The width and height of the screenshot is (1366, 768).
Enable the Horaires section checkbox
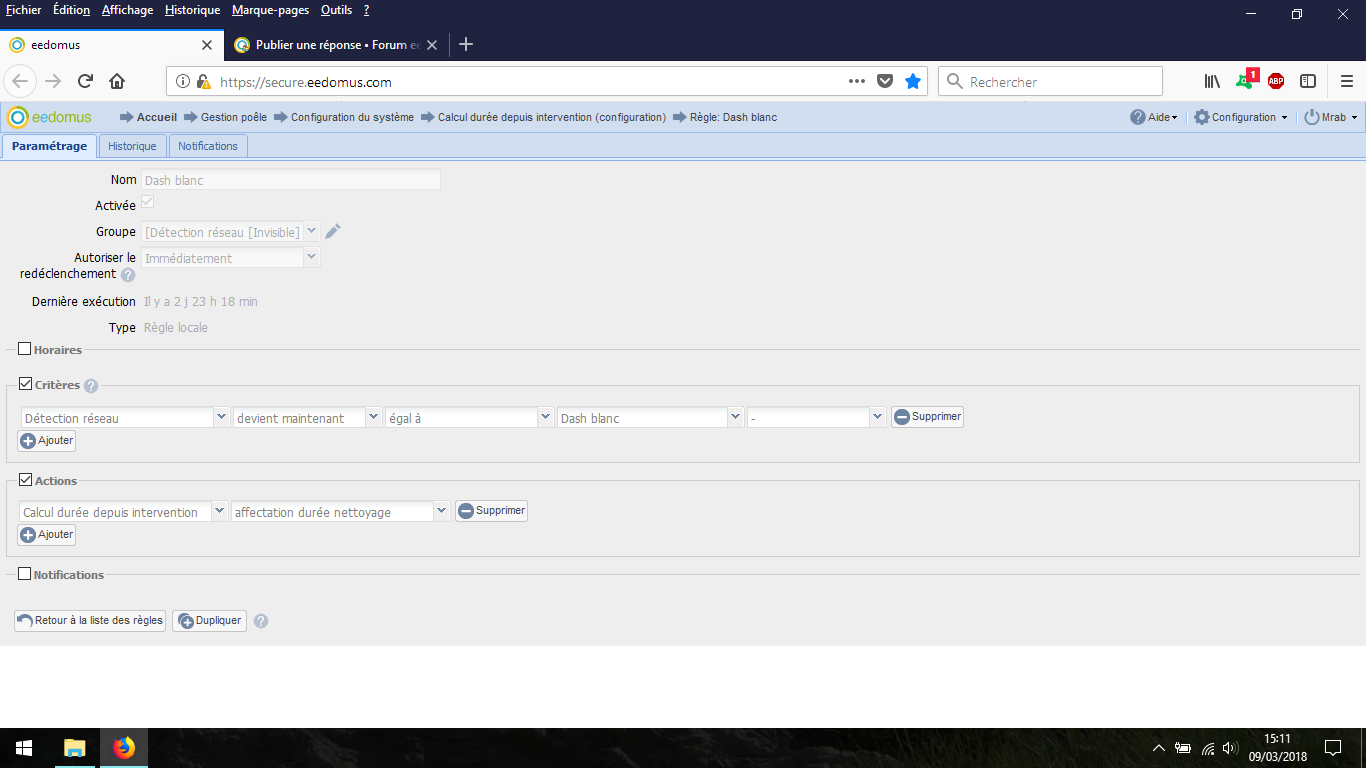point(25,349)
